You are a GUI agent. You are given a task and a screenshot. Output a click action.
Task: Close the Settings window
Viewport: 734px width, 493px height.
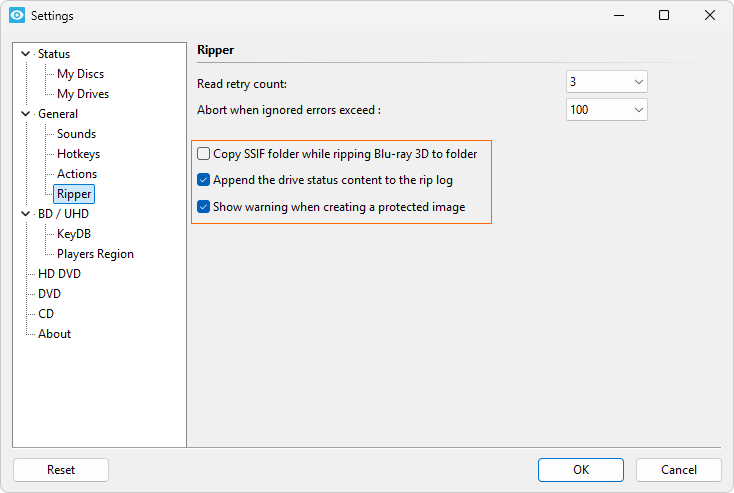click(709, 16)
